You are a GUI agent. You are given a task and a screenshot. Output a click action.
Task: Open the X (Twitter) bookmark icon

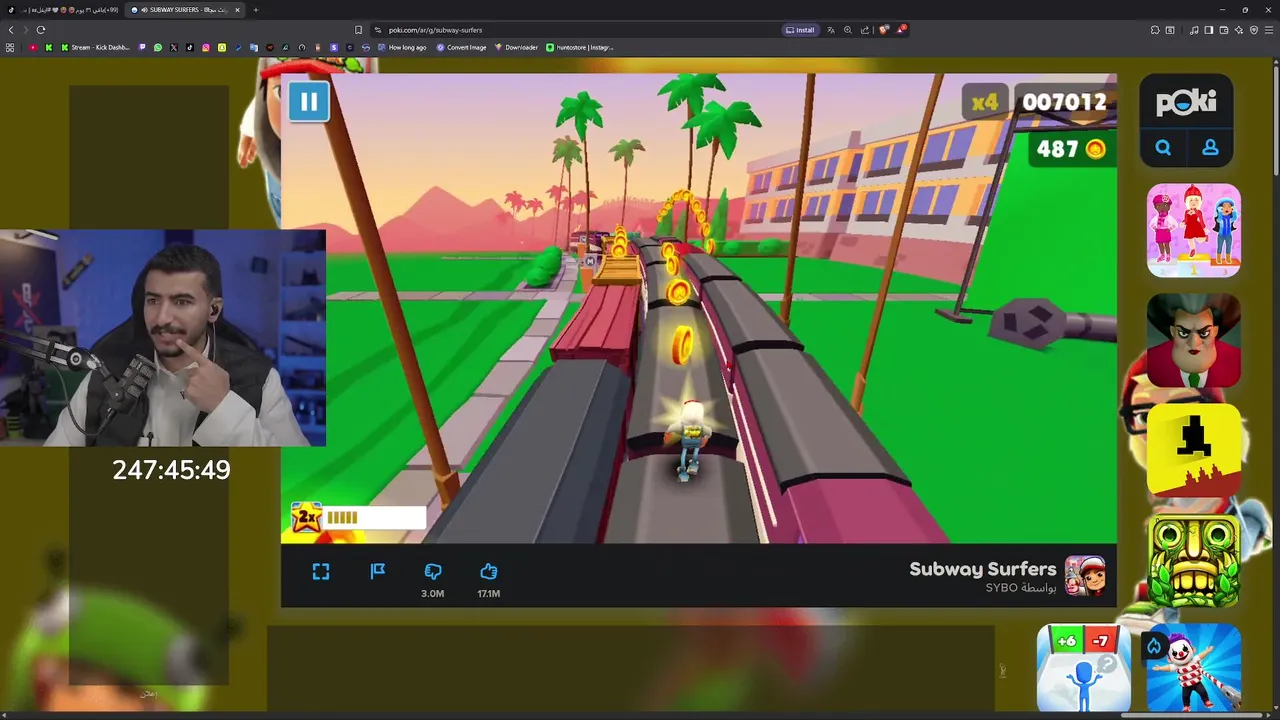point(174,47)
